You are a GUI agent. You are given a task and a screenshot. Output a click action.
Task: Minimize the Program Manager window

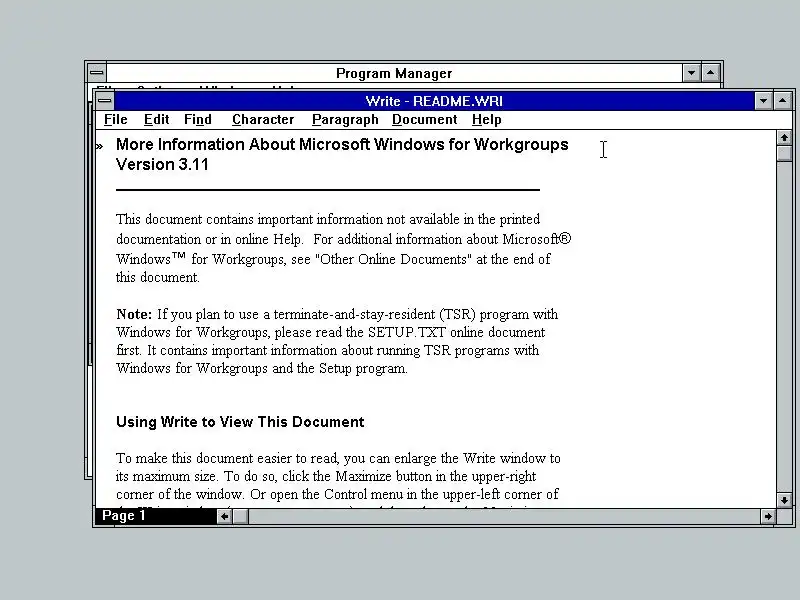[x=691, y=73]
